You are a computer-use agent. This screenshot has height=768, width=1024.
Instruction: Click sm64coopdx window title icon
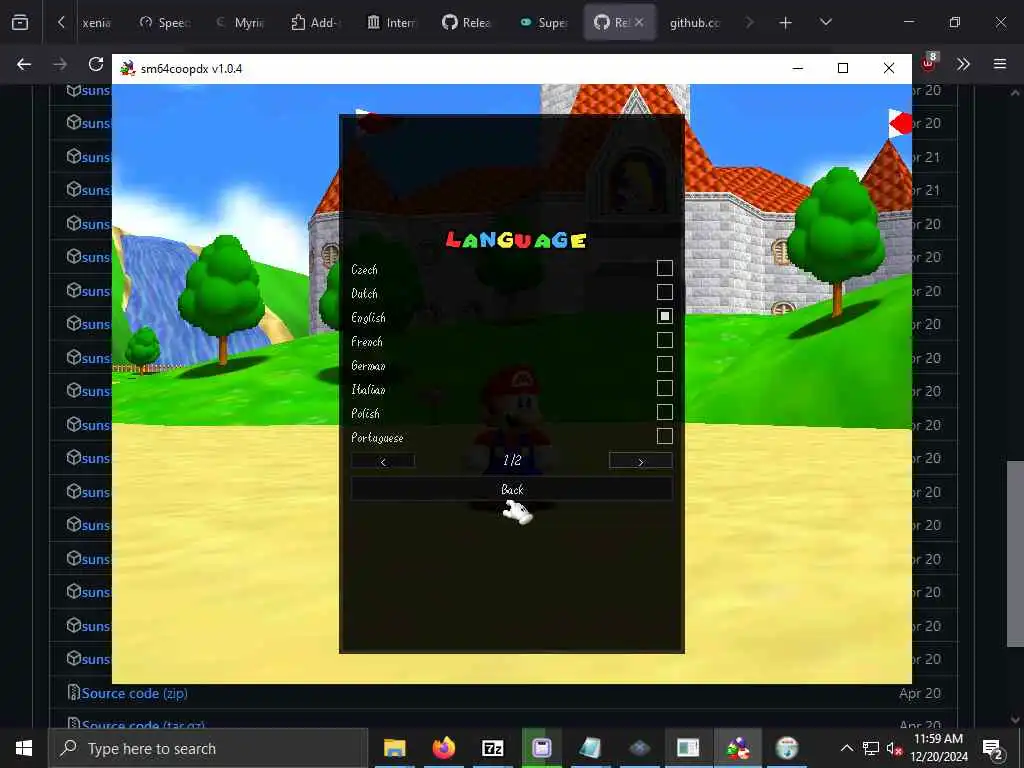(128, 68)
